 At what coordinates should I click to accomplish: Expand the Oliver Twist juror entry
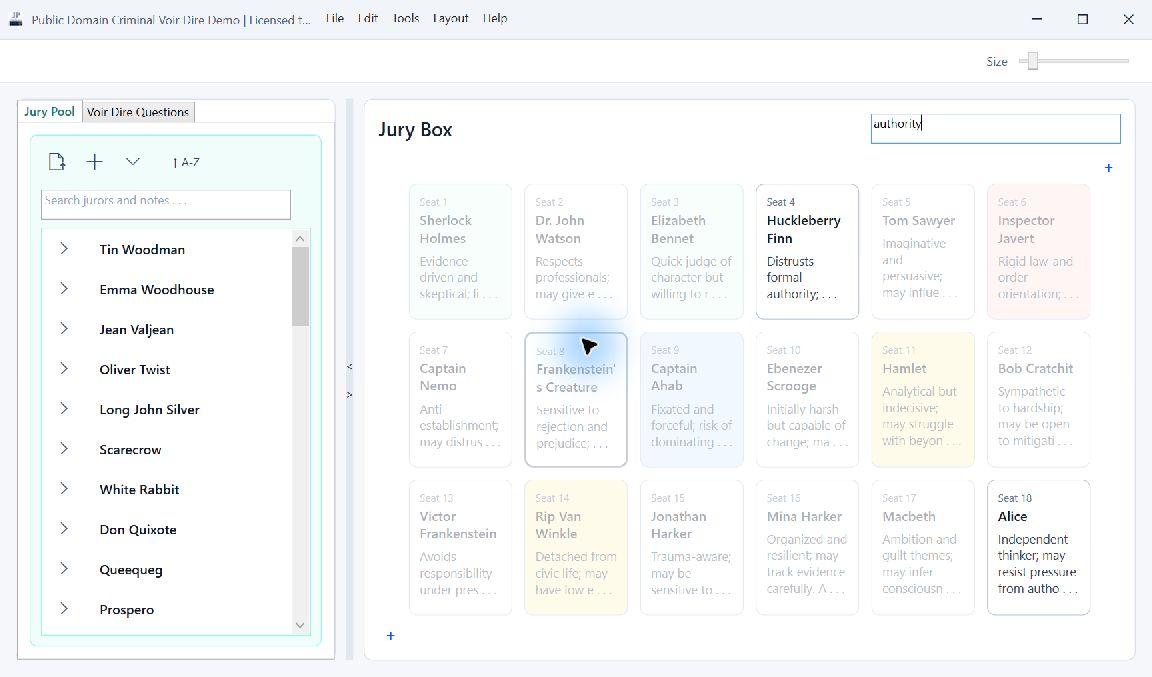pyautogui.click(x=64, y=369)
